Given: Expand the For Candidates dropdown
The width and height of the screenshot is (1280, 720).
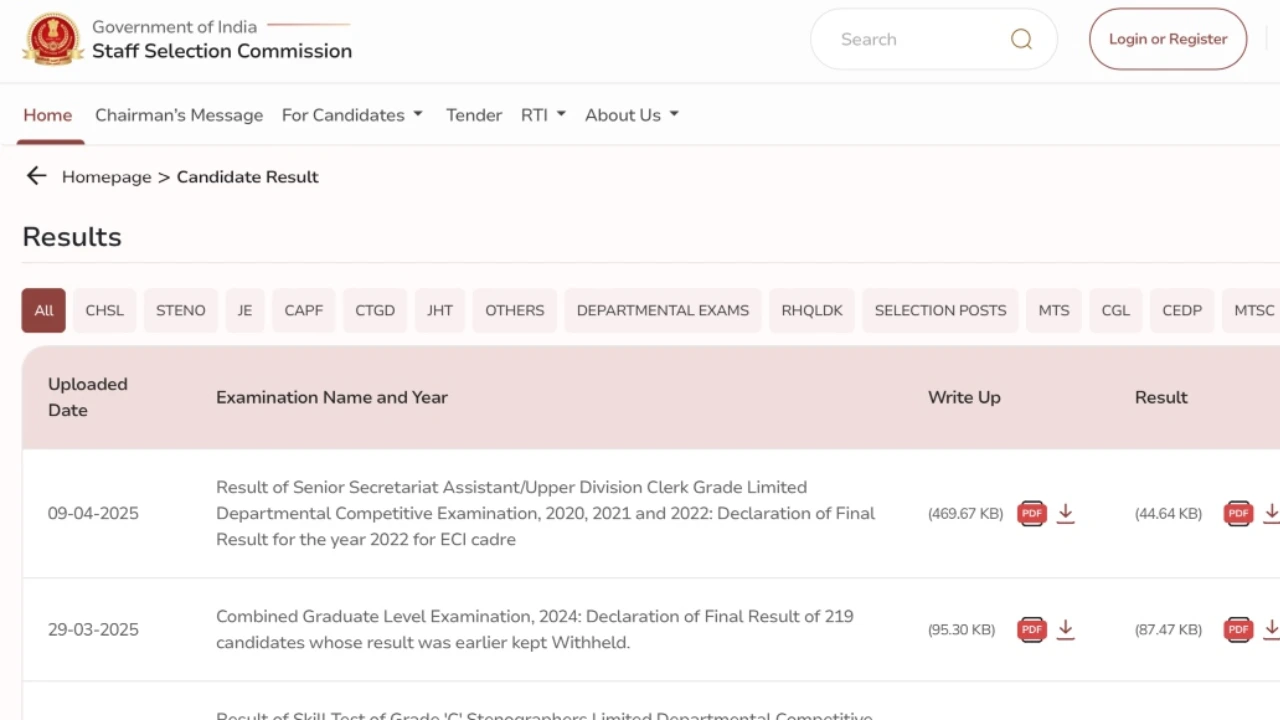Looking at the screenshot, I should tap(352, 115).
